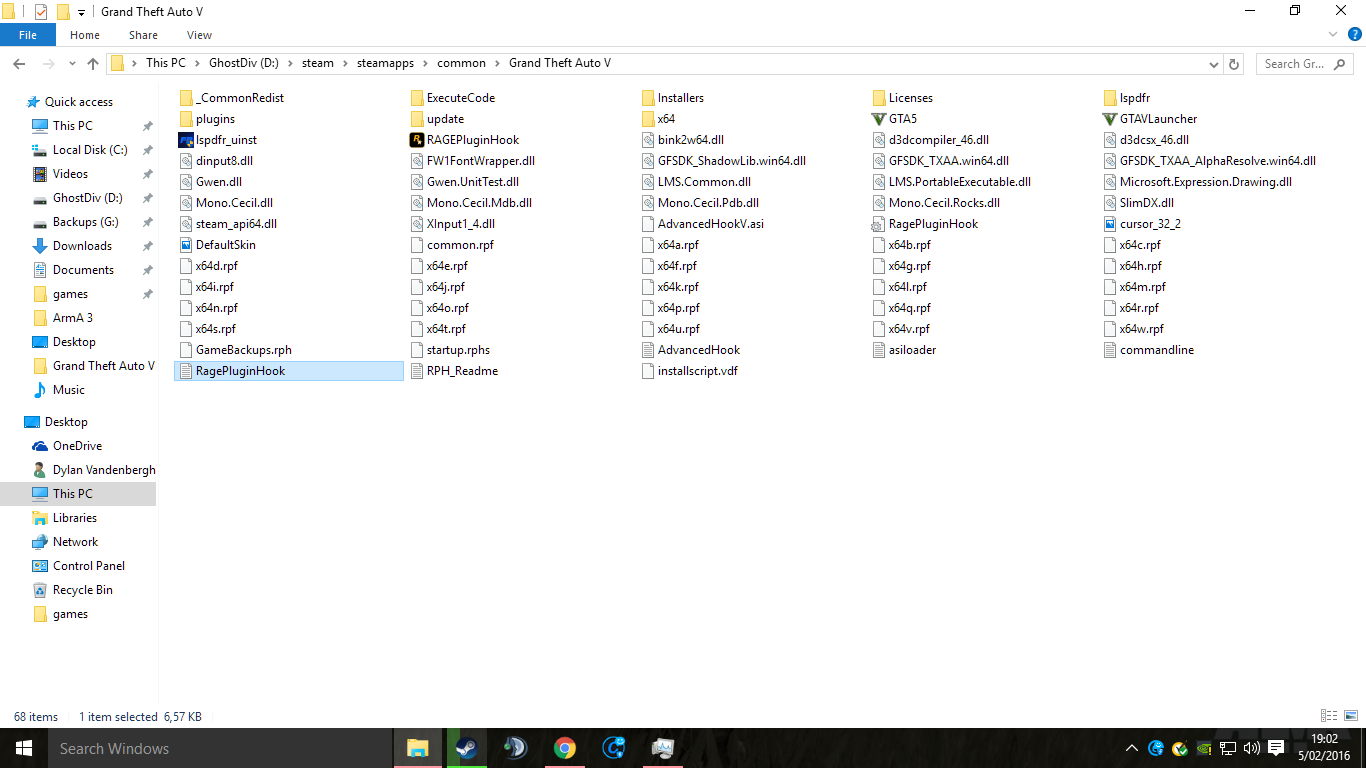The width and height of the screenshot is (1366, 768).
Task: Open the GTA5 executable file
Action: [x=895, y=119]
